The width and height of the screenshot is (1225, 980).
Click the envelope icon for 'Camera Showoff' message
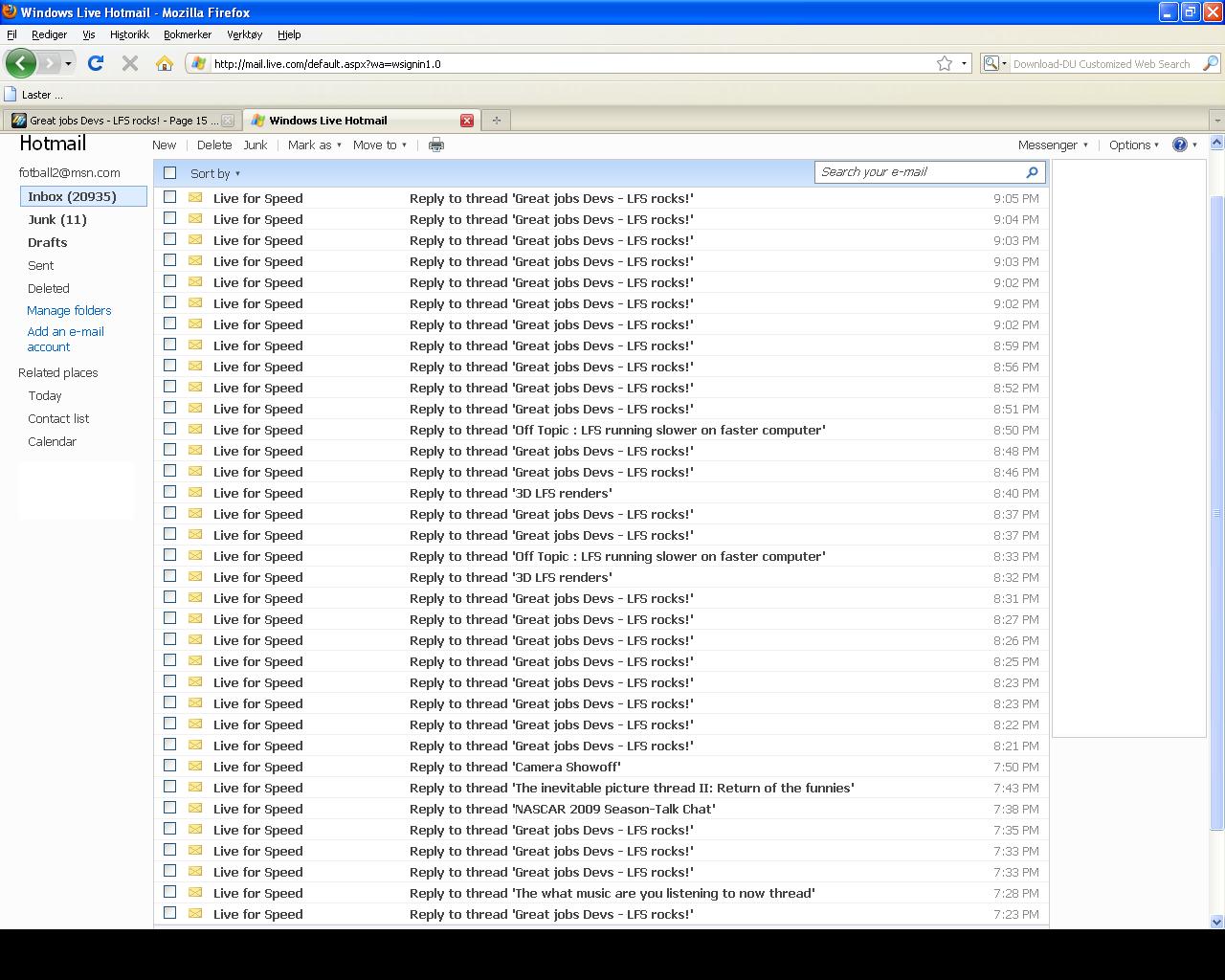(x=195, y=767)
